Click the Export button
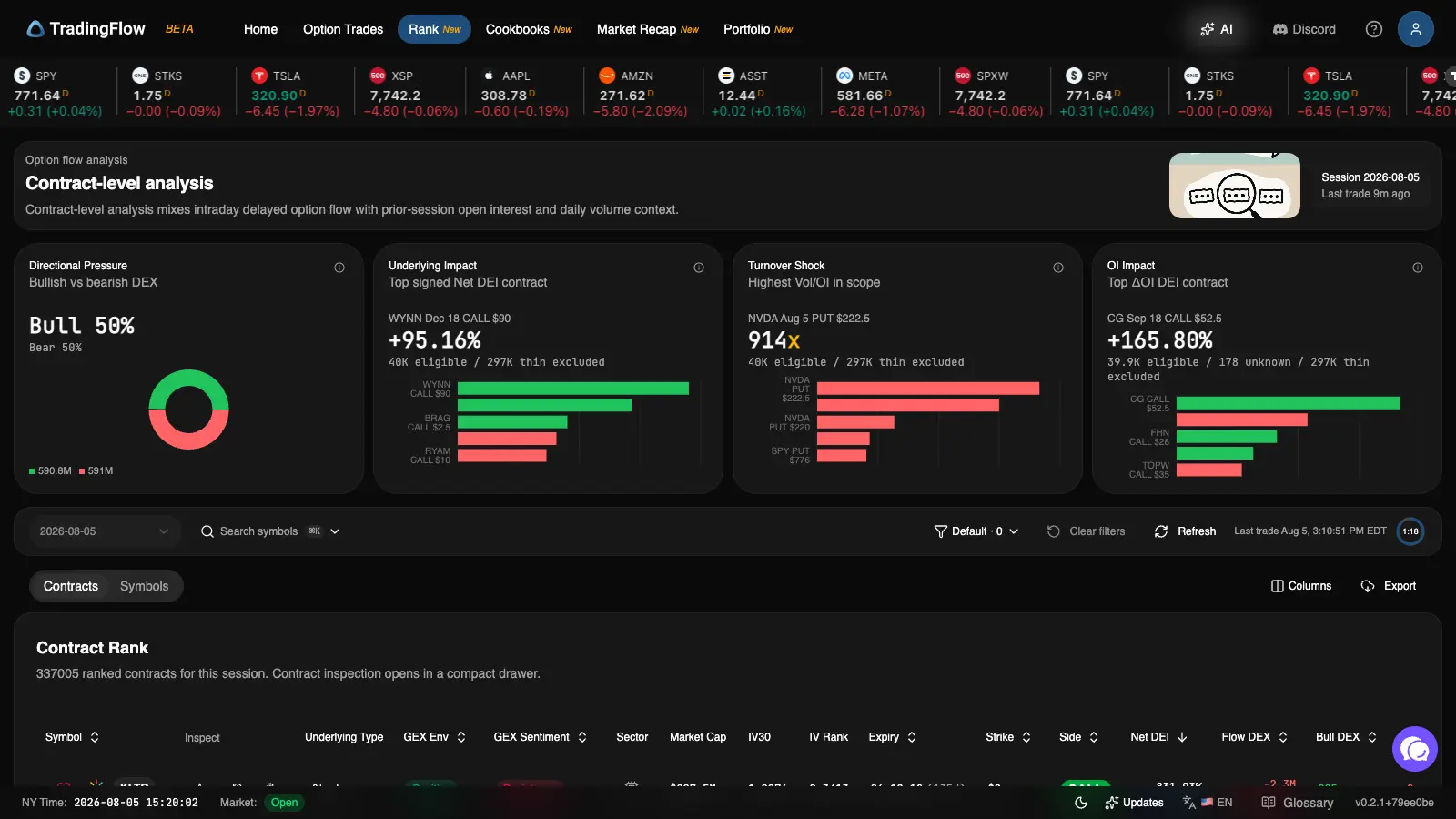The image size is (1456, 819). click(x=1388, y=586)
